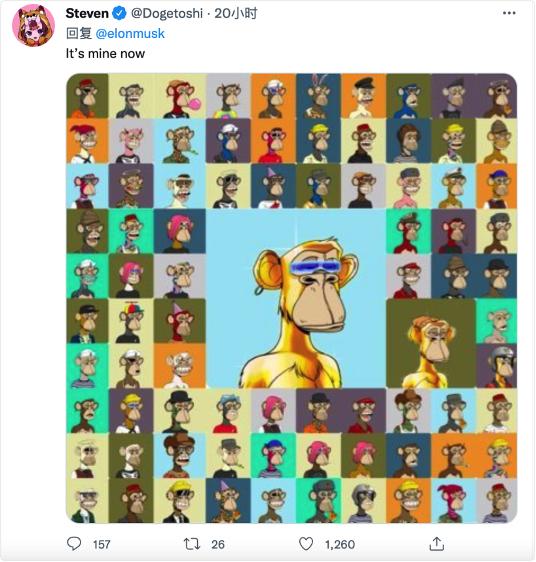Image resolution: width=536 pixels, height=562 pixels.
Task: Click the ape blowing pink bubblegum
Action: point(180,96)
